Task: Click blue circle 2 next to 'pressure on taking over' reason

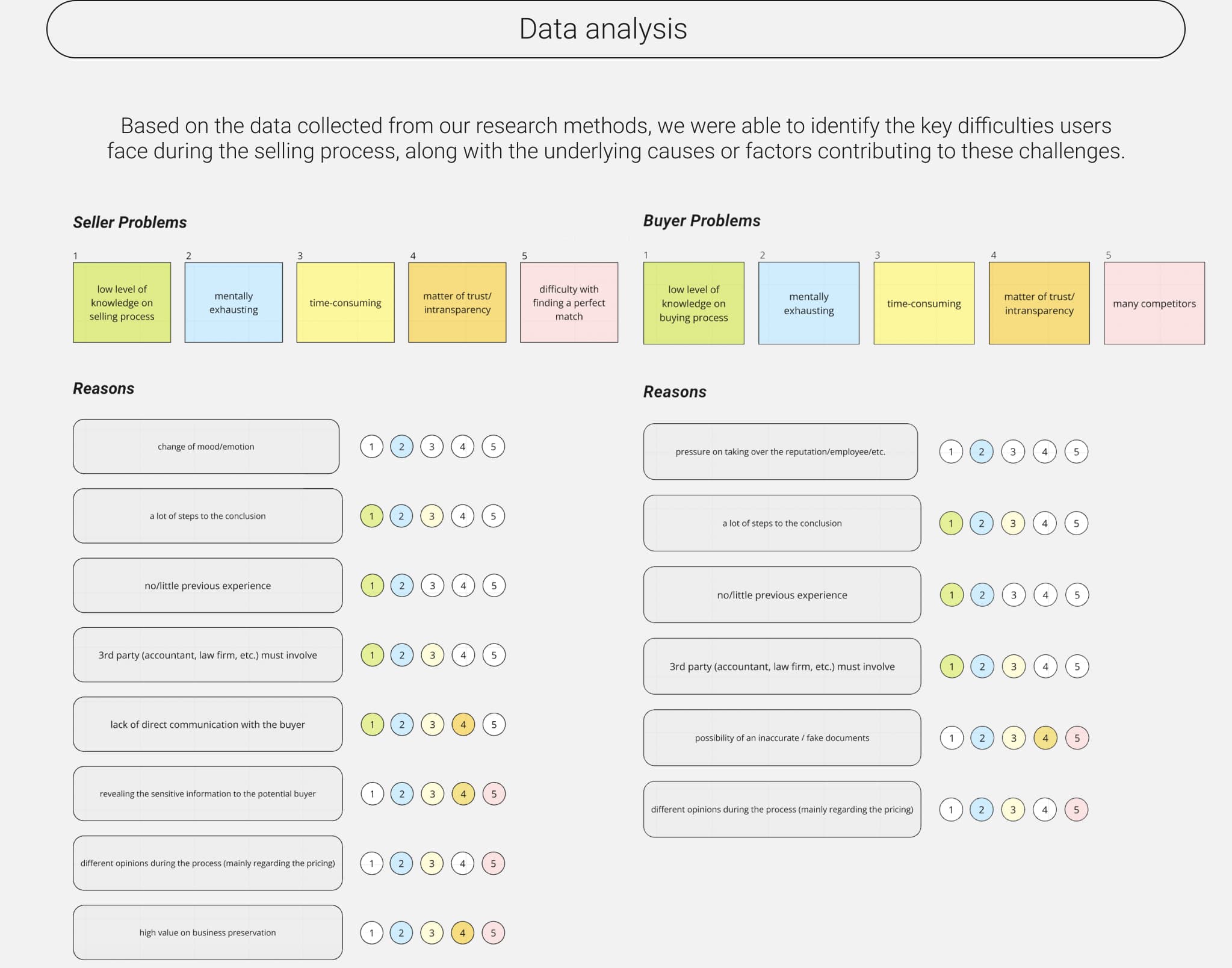Action: click(982, 451)
